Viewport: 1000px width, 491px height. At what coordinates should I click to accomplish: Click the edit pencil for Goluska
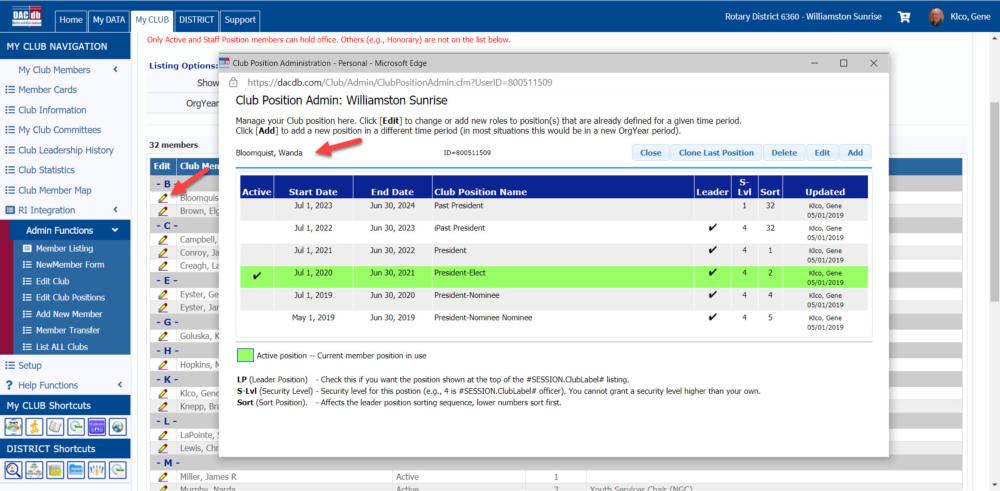[x=163, y=336]
